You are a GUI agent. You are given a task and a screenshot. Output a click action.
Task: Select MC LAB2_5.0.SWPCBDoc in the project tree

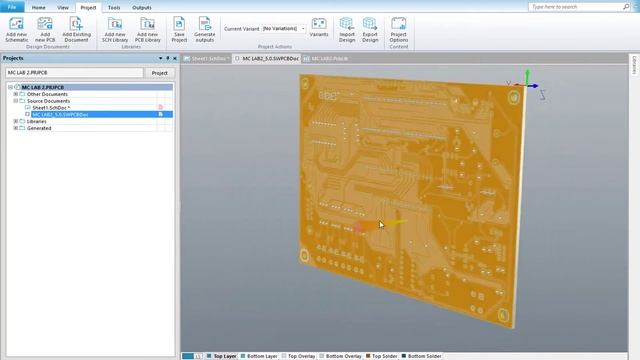click(x=60, y=115)
